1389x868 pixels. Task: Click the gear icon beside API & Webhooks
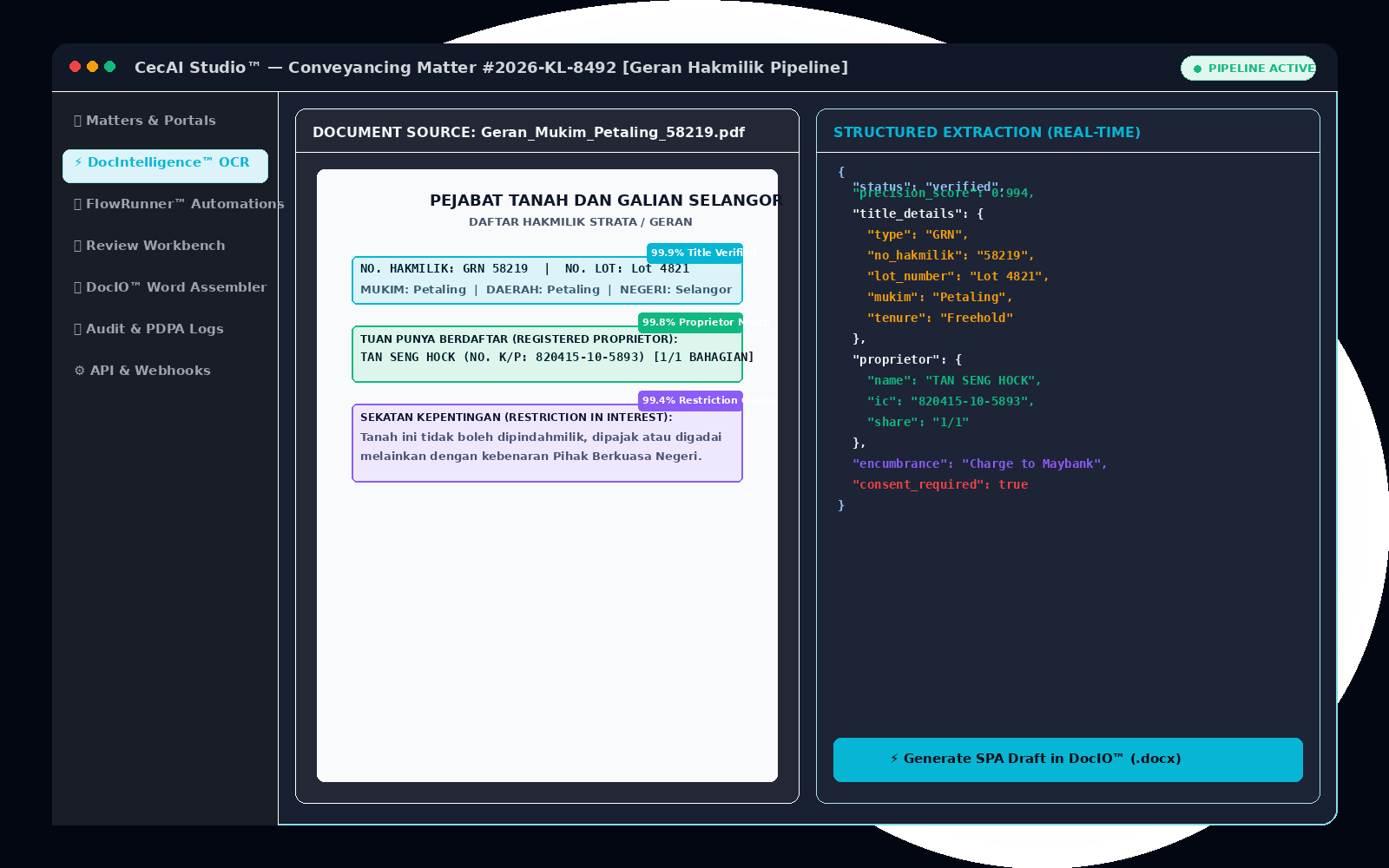[x=80, y=371]
